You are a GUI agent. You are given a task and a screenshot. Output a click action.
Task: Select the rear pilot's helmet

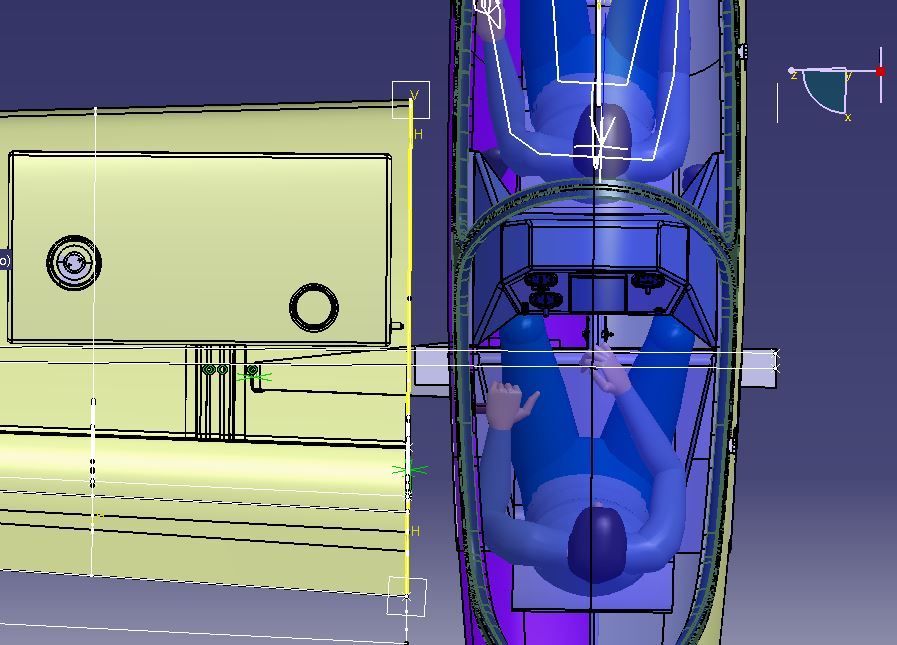[597, 541]
